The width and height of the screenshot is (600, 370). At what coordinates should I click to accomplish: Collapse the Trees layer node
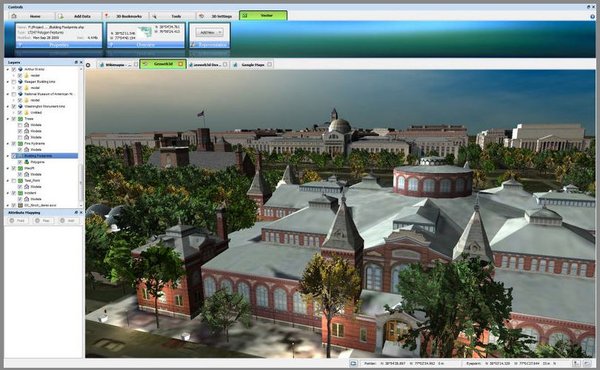[8, 119]
